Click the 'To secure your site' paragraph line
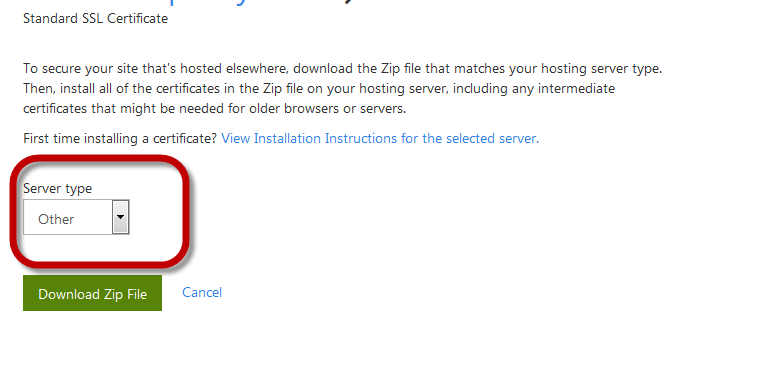This screenshot has height=366, width=757. [x=342, y=69]
